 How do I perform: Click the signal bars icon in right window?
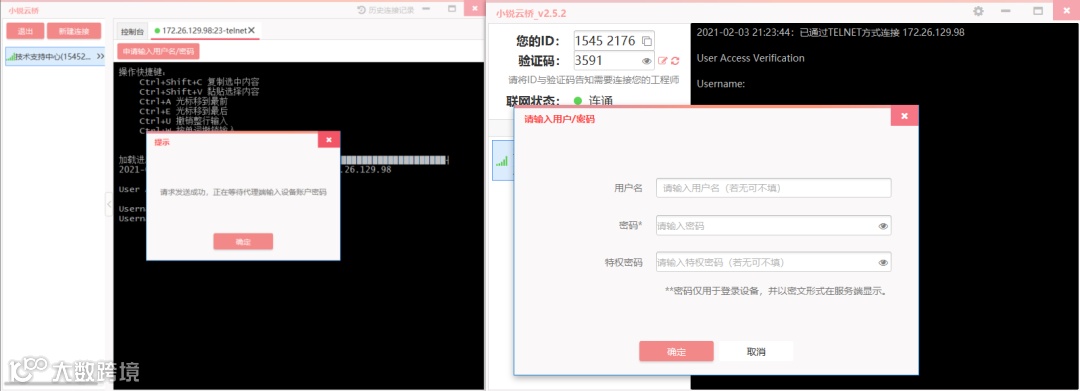coord(501,161)
